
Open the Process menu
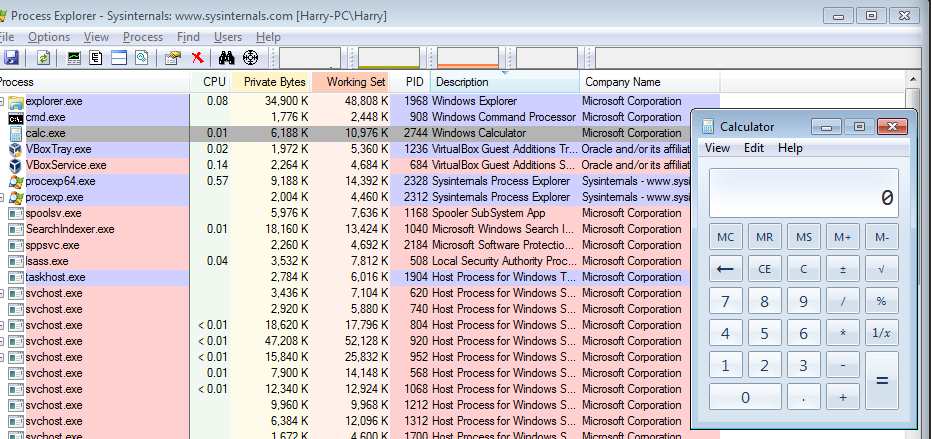142,37
